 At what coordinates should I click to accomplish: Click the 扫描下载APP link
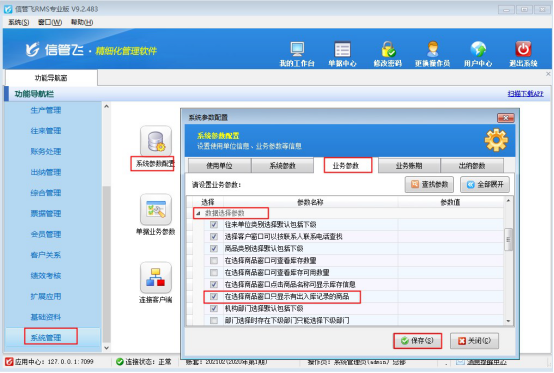click(525, 94)
